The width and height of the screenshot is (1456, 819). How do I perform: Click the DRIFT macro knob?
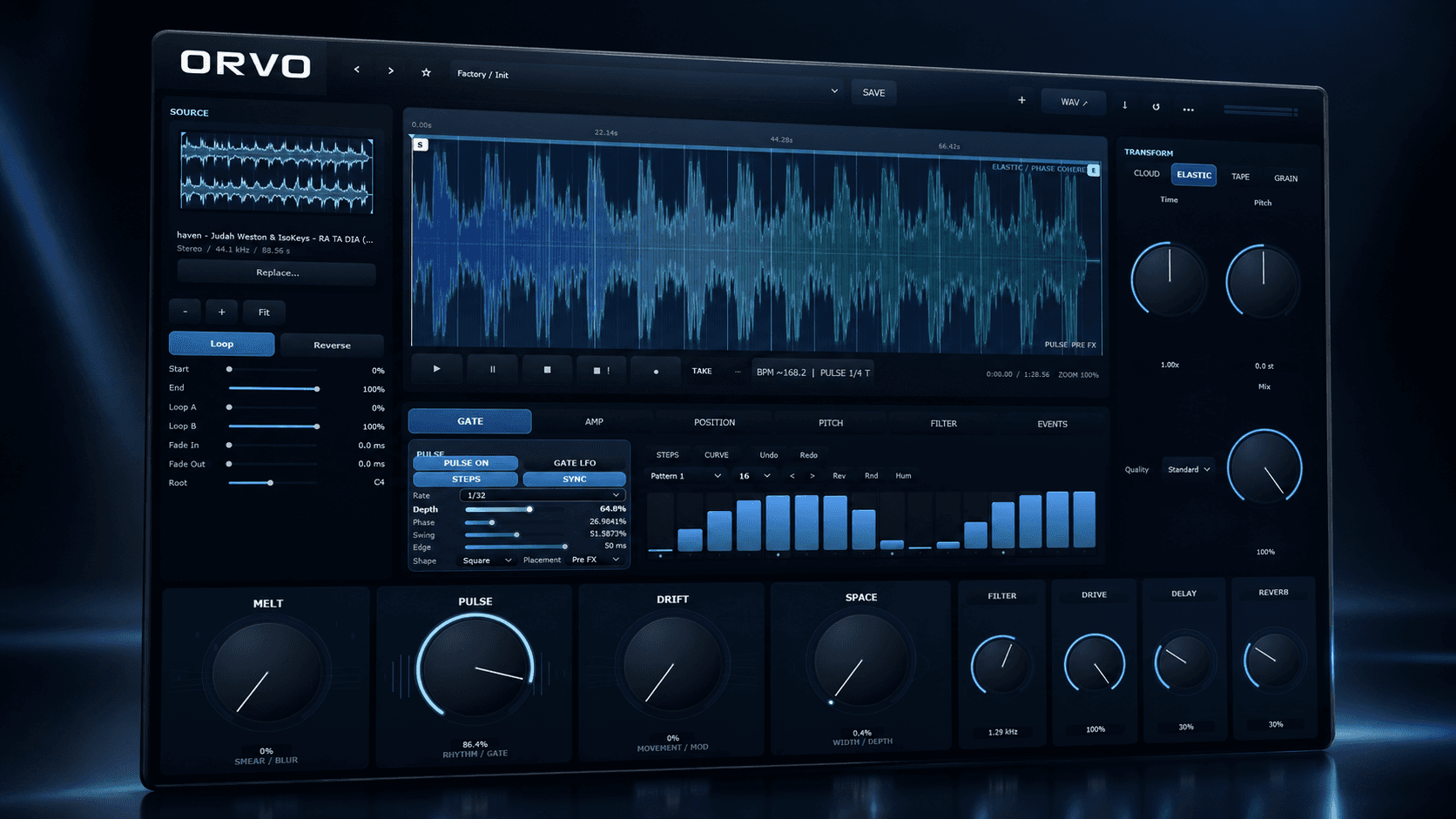point(671,666)
